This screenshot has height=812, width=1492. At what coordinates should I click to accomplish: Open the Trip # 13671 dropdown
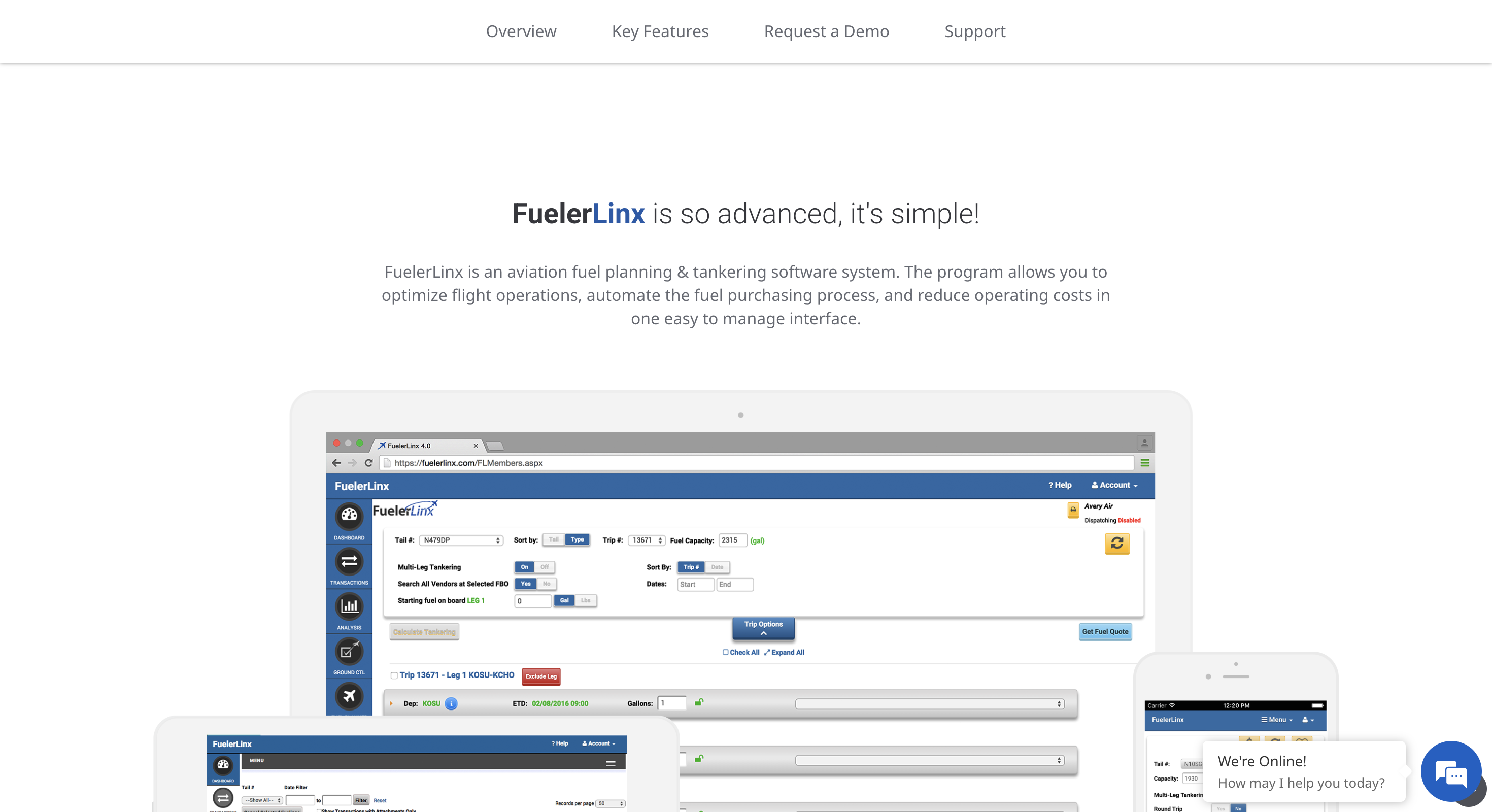pyautogui.click(x=647, y=540)
